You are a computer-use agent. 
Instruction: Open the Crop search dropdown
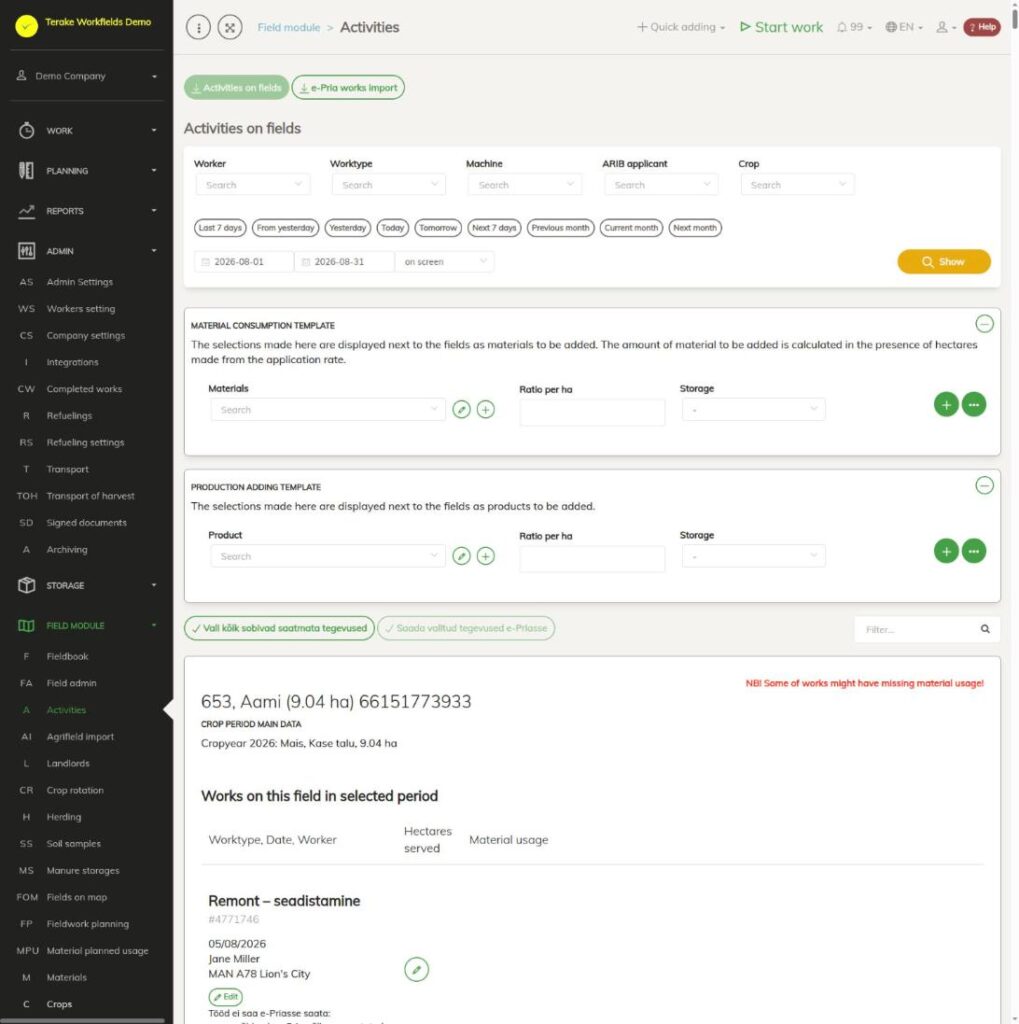tap(798, 185)
